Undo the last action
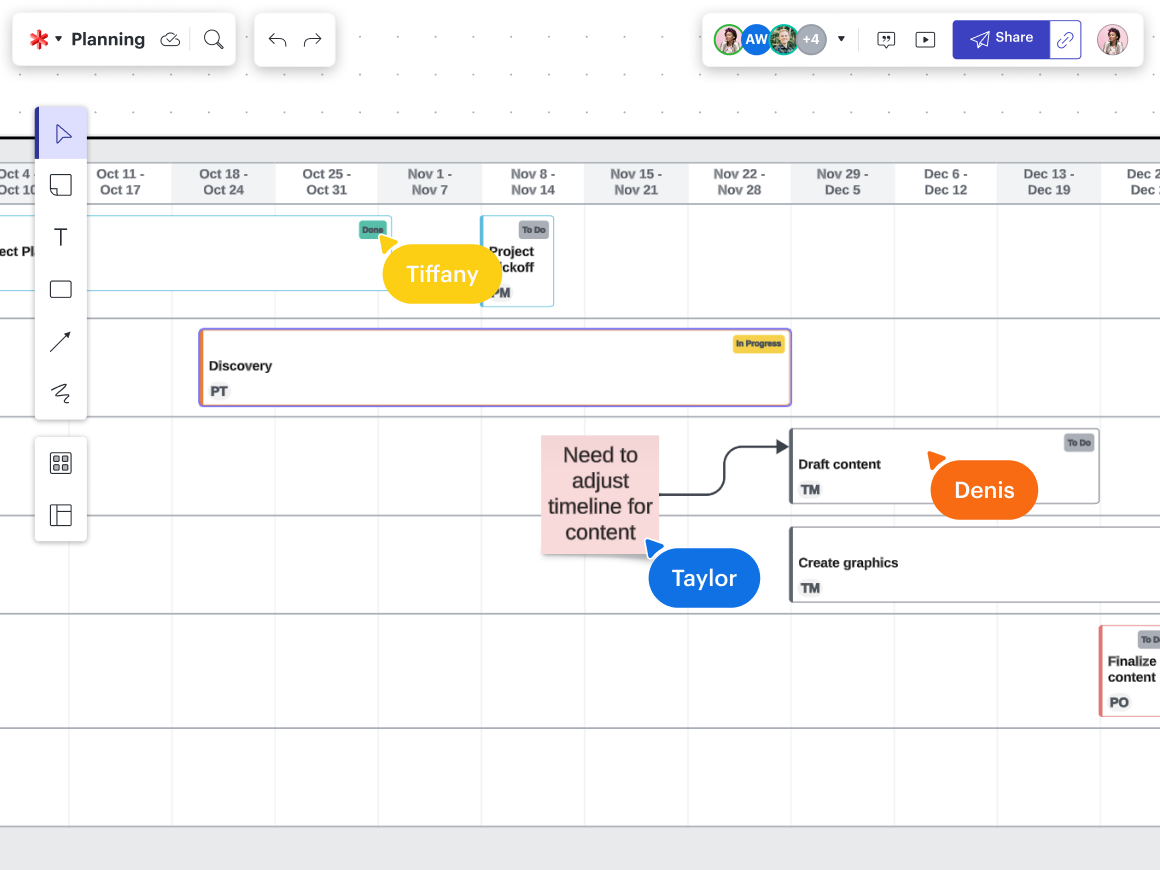 point(277,40)
